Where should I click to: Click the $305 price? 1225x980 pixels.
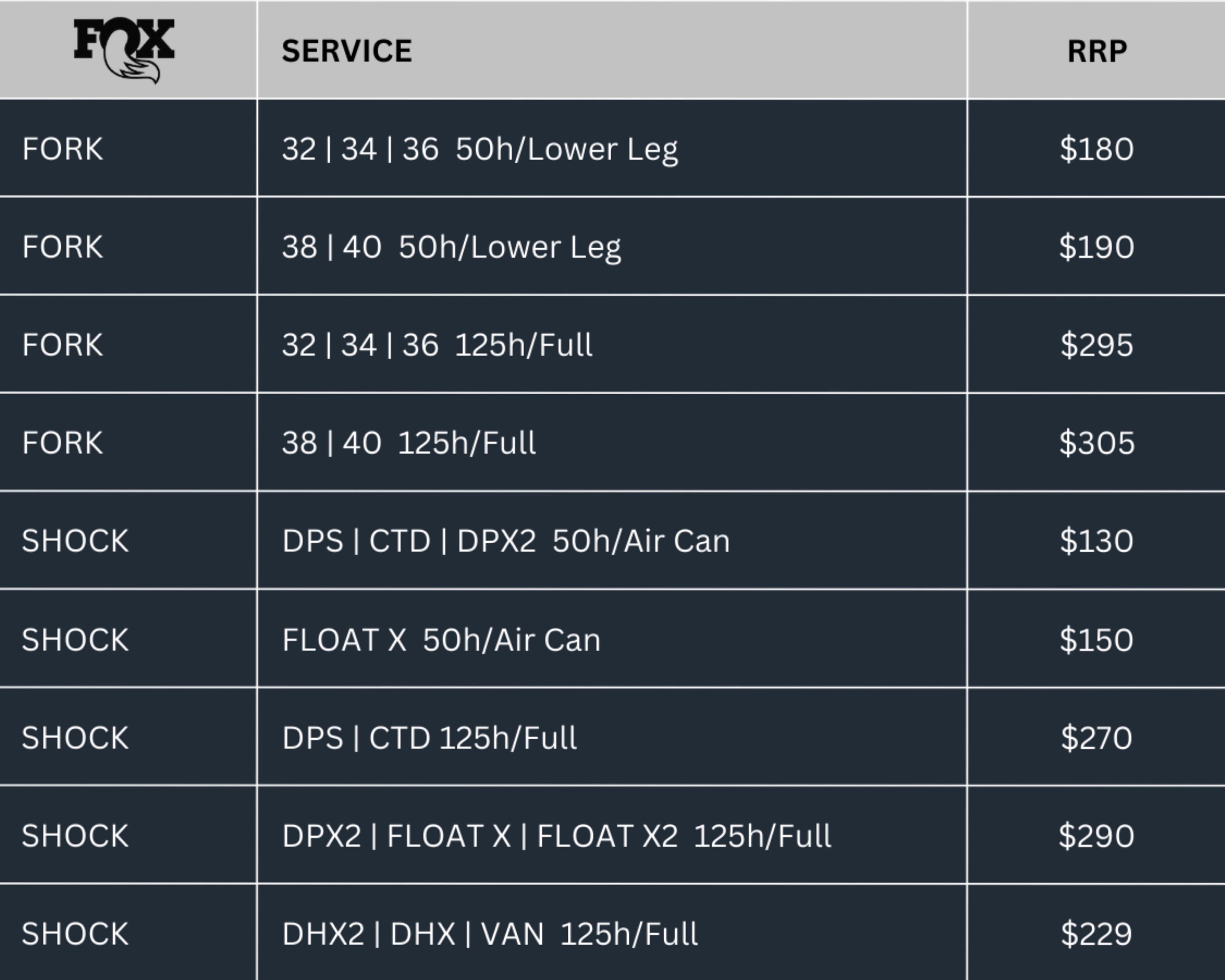pyautogui.click(x=1096, y=443)
